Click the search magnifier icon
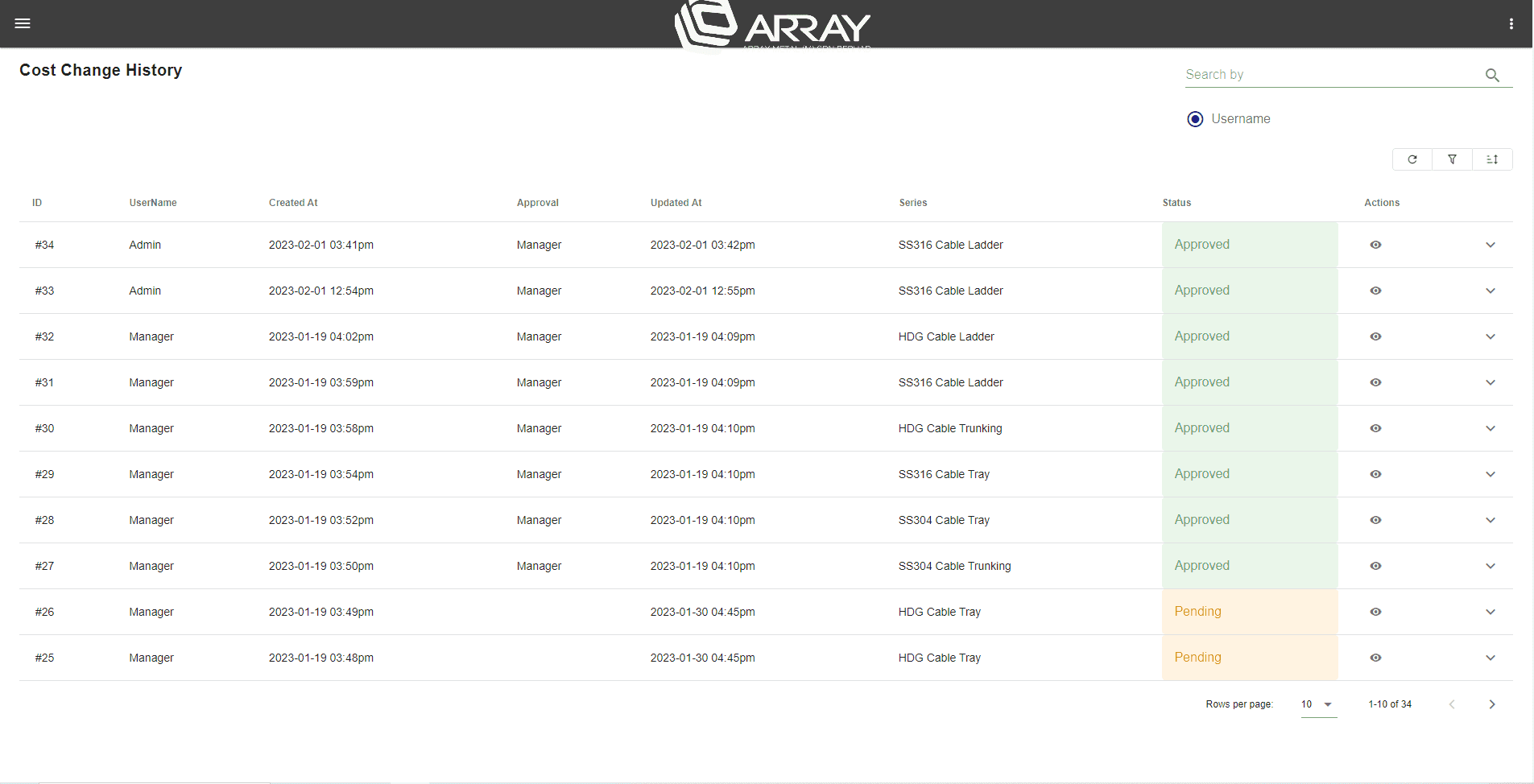This screenshot has width=1534, height=784. (x=1492, y=75)
